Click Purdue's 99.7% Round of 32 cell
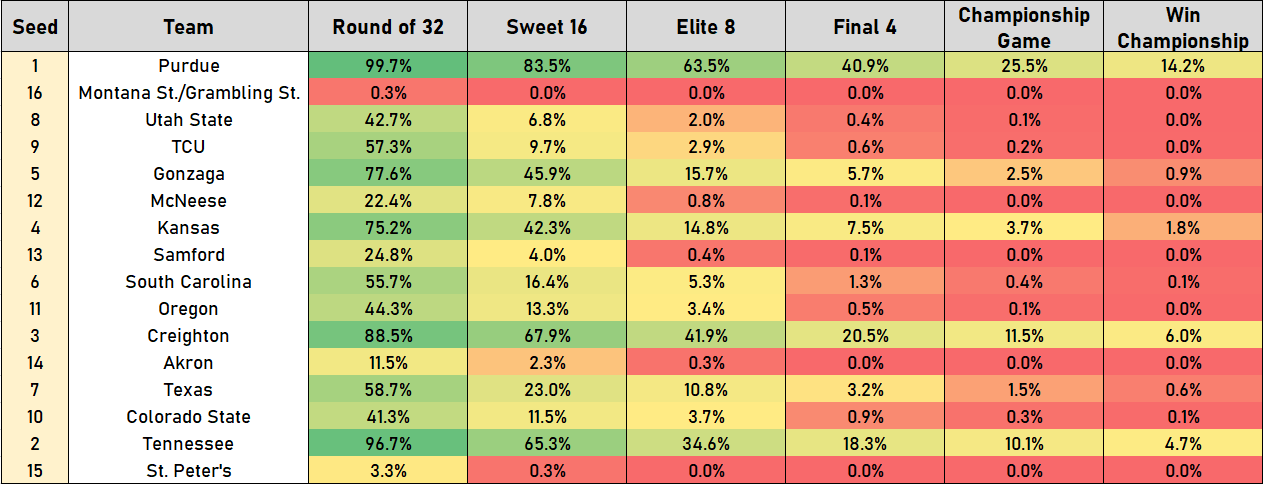This screenshot has width=1264, height=484. click(x=387, y=66)
